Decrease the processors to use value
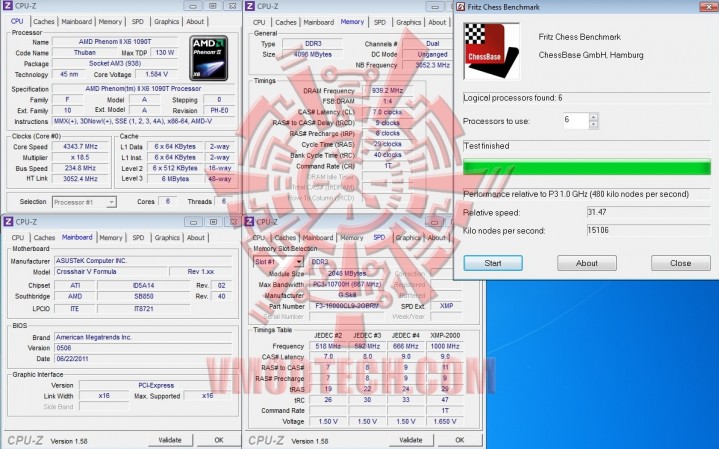This screenshot has height=449, width=719. [x=594, y=124]
